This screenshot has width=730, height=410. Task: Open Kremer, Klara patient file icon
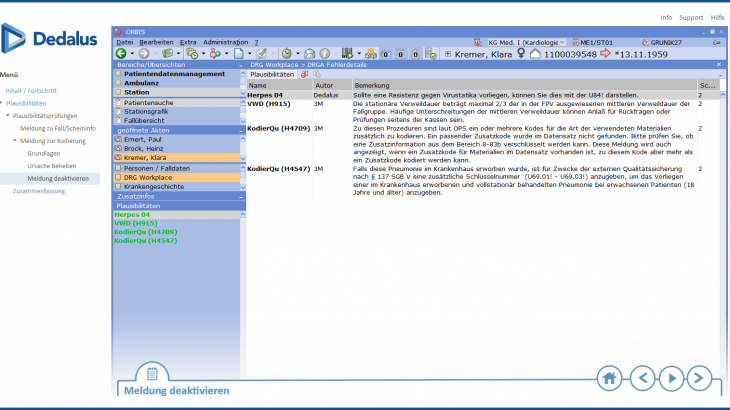tap(118, 158)
